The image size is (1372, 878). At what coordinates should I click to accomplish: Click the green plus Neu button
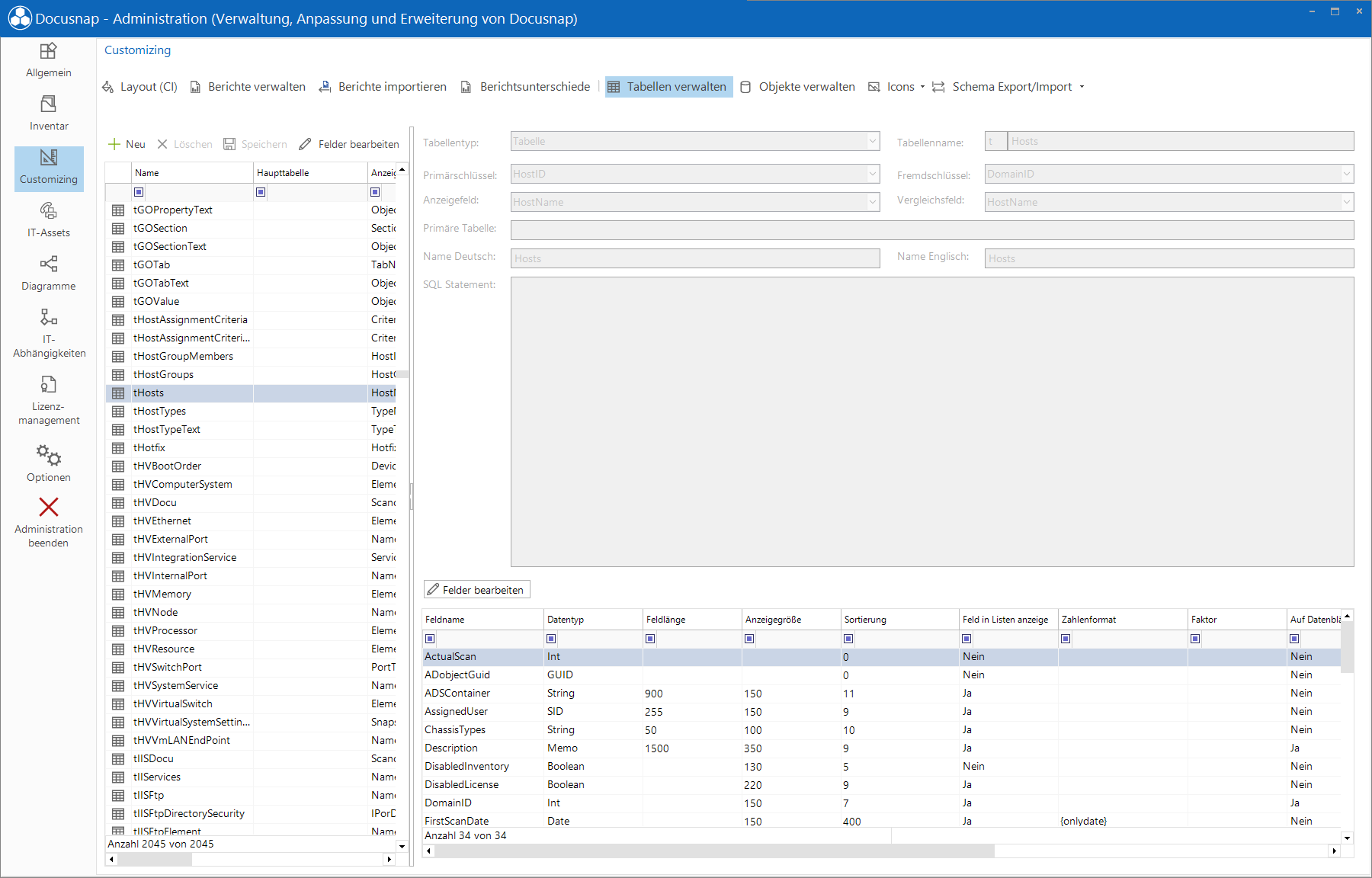[x=127, y=144]
